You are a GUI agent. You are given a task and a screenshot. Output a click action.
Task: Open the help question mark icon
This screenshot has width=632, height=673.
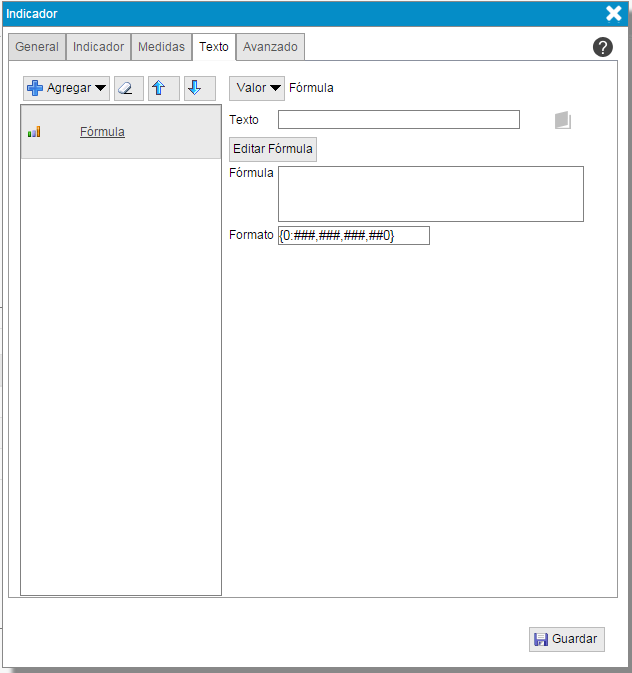tap(603, 47)
